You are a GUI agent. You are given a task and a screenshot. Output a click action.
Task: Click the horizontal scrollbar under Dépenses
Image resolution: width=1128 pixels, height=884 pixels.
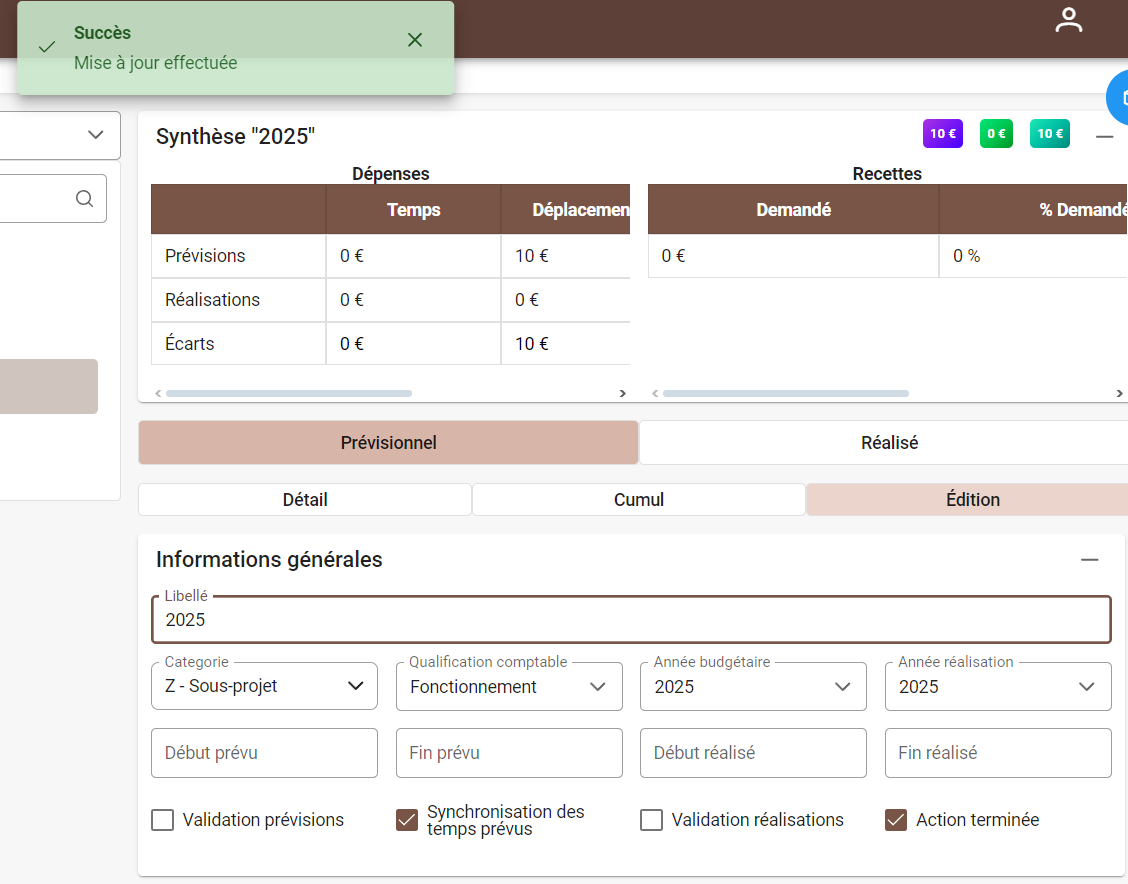[x=289, y=393]
